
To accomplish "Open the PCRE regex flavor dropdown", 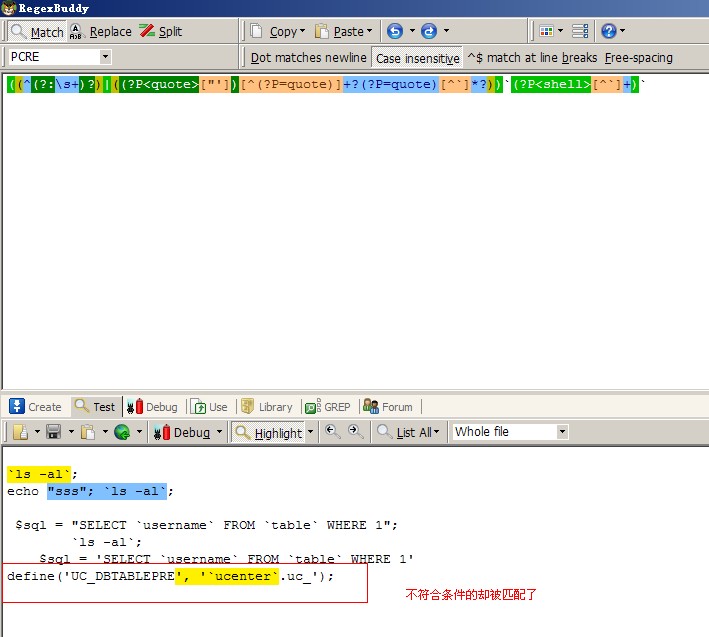I will [59, 57].
